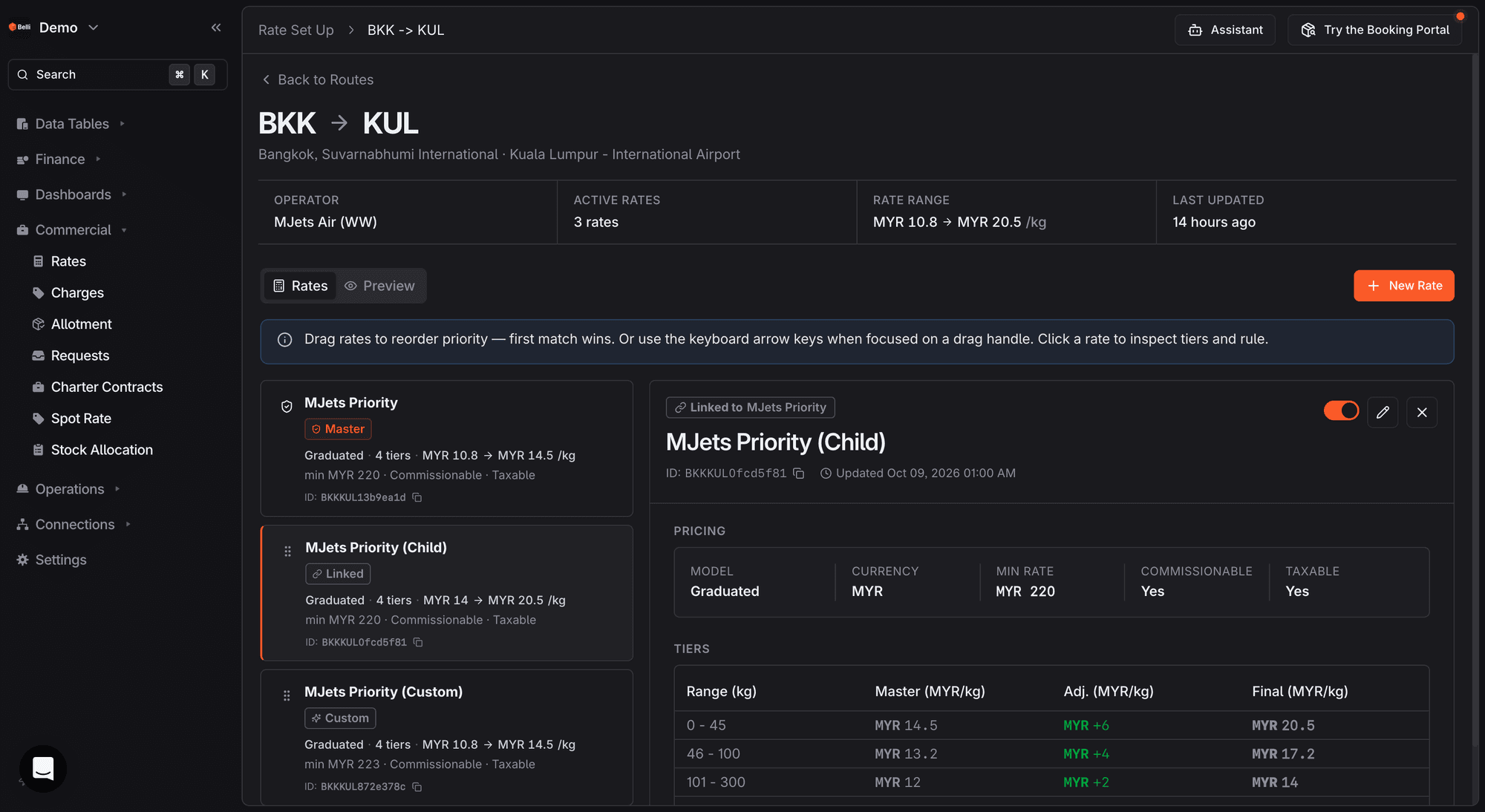Click the MJets Priority (Child) drag handle

point(287,551)
